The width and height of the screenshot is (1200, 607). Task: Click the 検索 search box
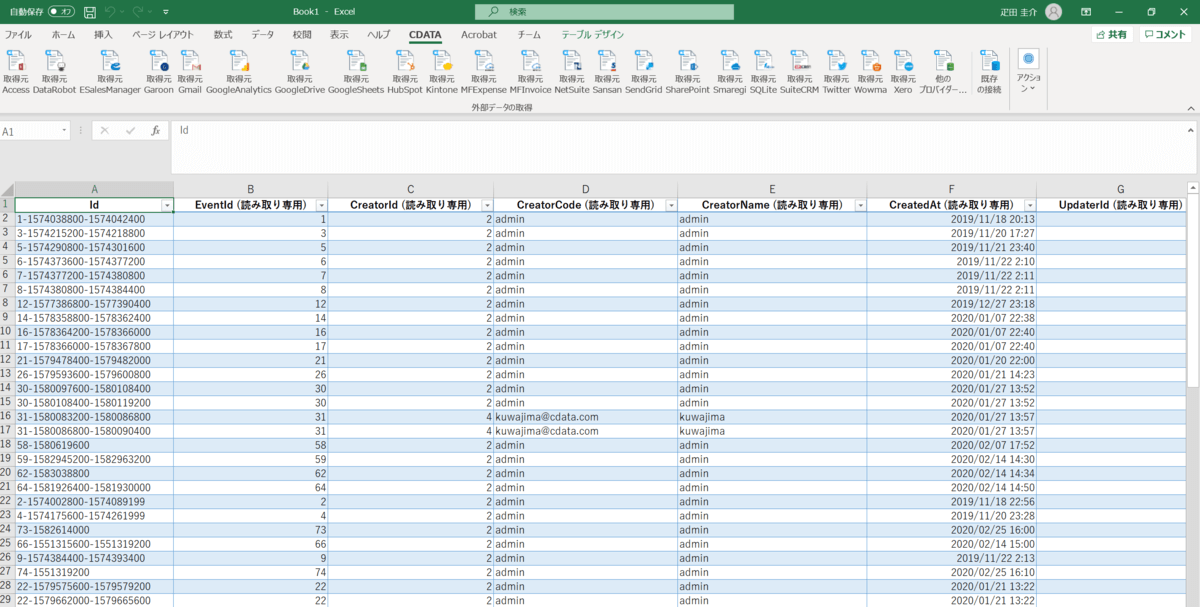tap(604, 12)
